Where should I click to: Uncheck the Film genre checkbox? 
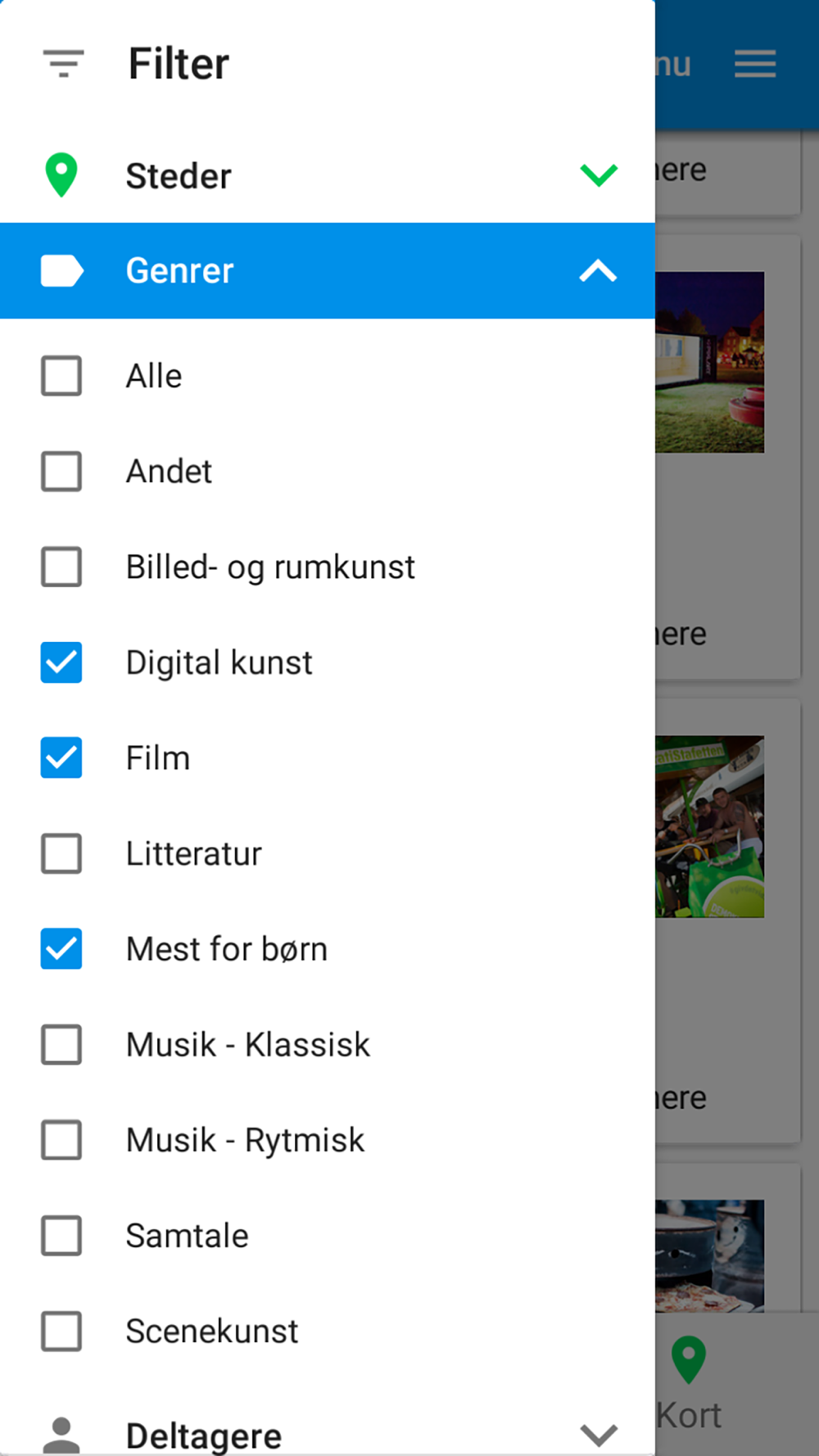click(61, 757)
